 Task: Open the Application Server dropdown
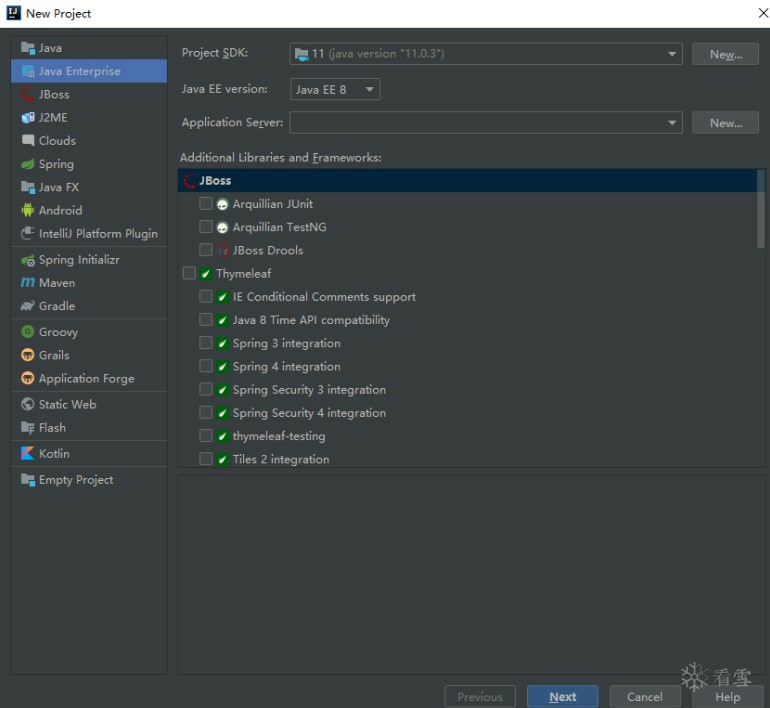coord(485,123)
